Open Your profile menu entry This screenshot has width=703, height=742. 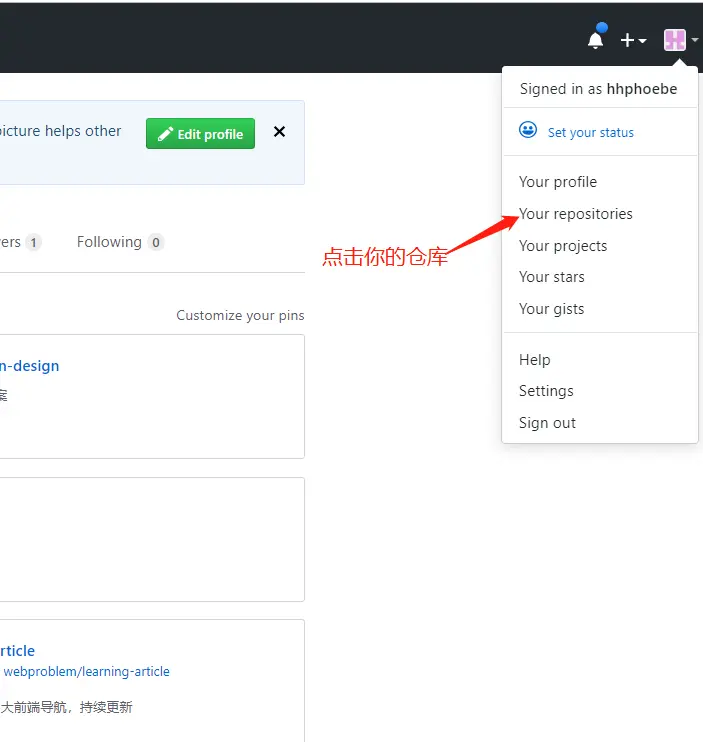[558, 182]
